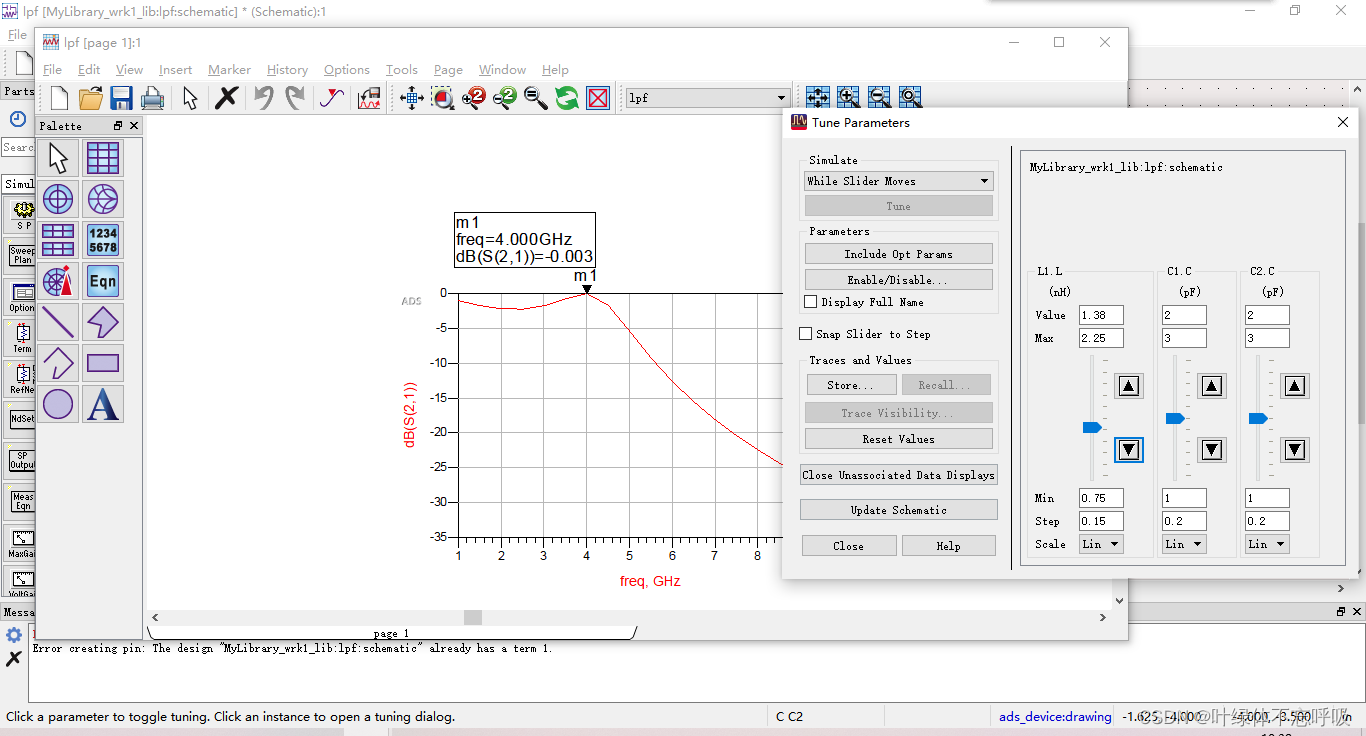Check the Snap Slider to Step option

806,334
